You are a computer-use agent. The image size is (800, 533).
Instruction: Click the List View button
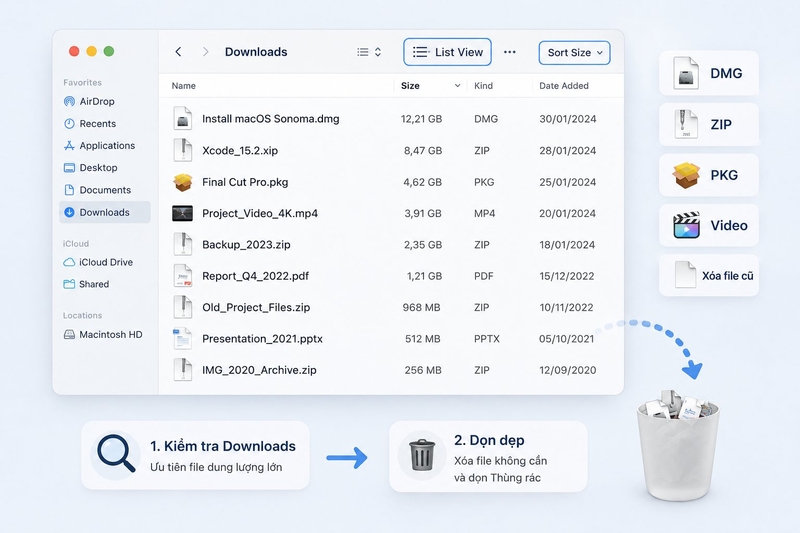(x=447, y=52)
